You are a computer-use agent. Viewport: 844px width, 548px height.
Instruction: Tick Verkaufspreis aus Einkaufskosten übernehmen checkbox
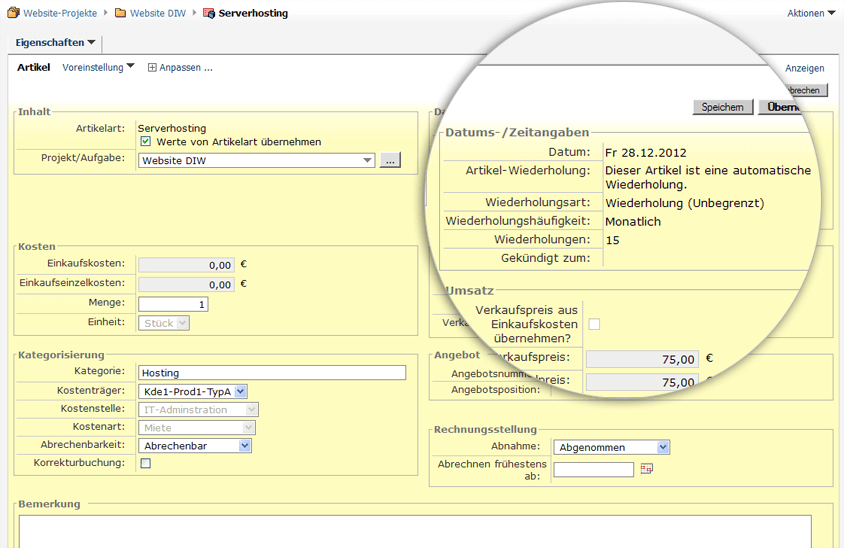click(x=594, y=324)
